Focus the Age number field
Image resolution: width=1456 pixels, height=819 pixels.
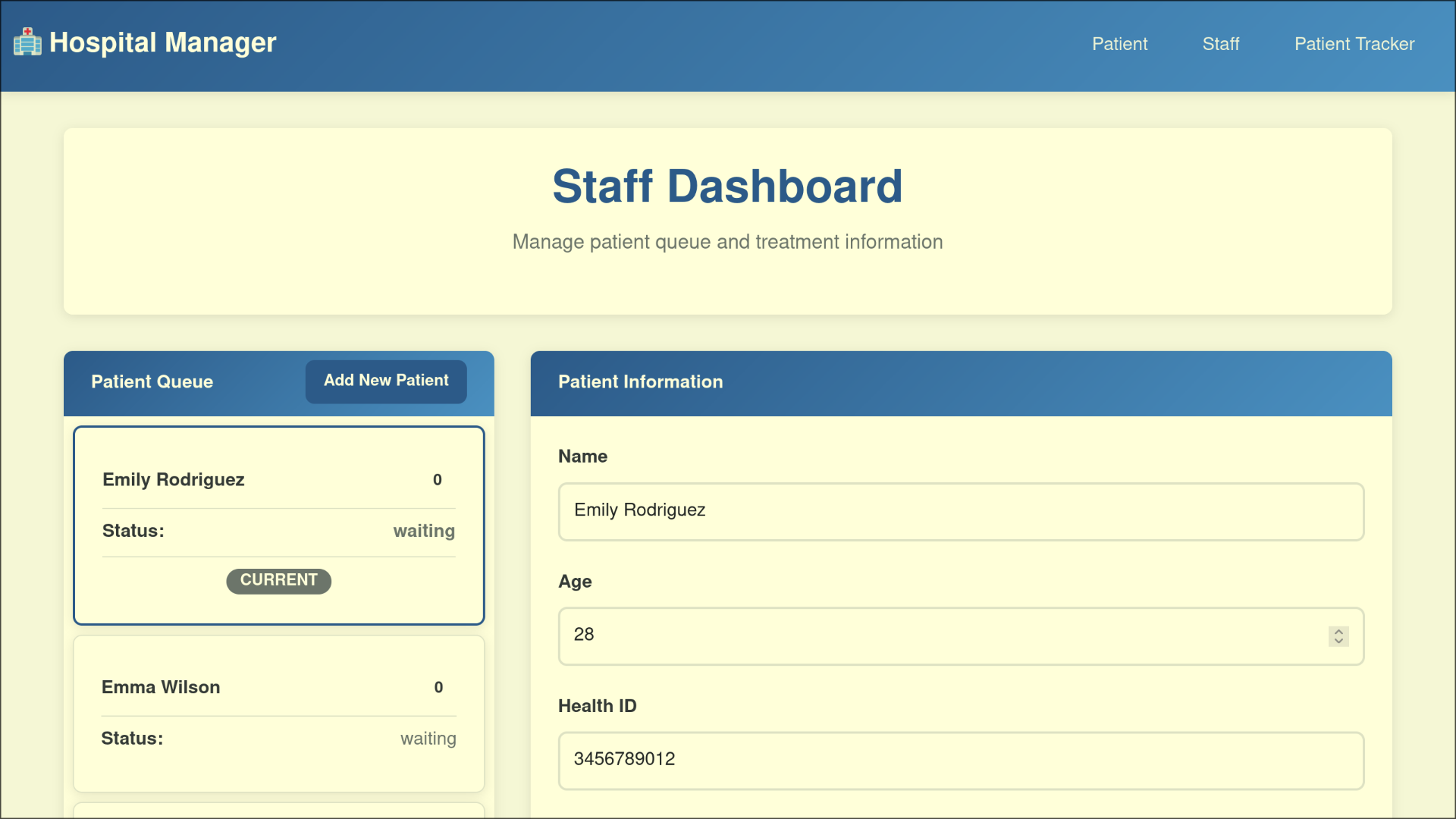940,635
